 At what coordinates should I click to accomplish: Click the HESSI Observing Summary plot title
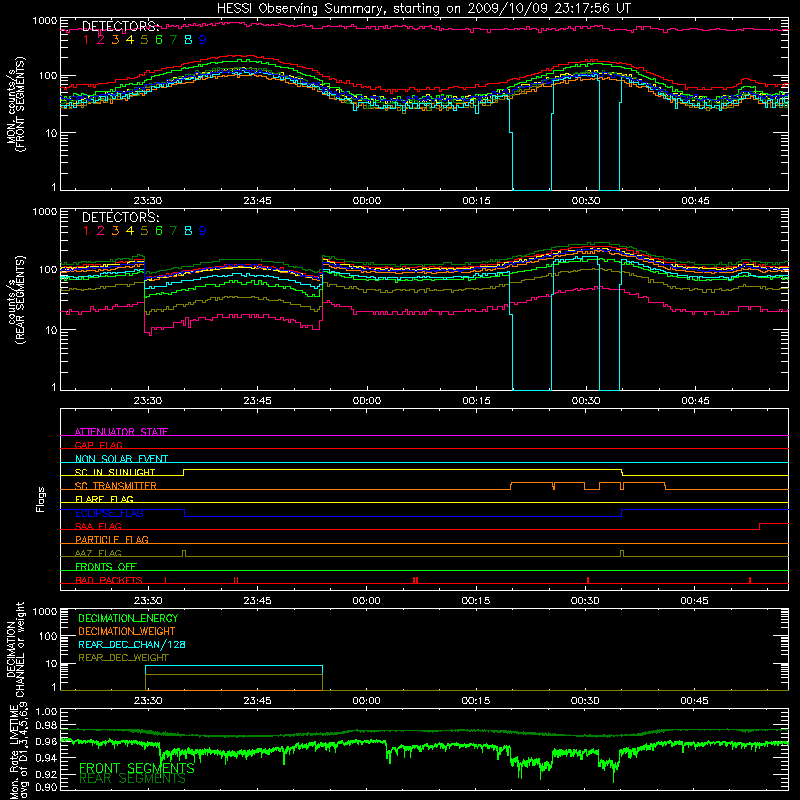(x=424, y=8)
